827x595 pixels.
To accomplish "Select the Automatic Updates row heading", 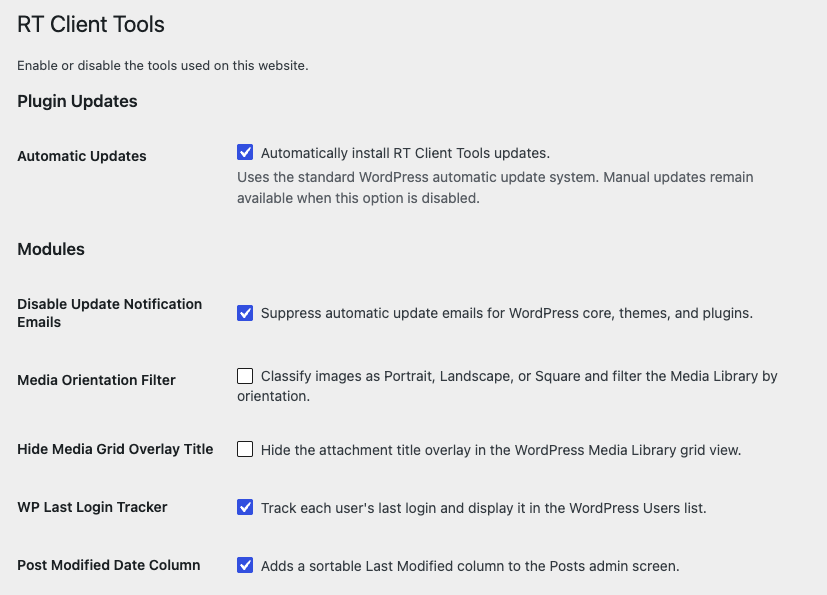I will 82,156.
